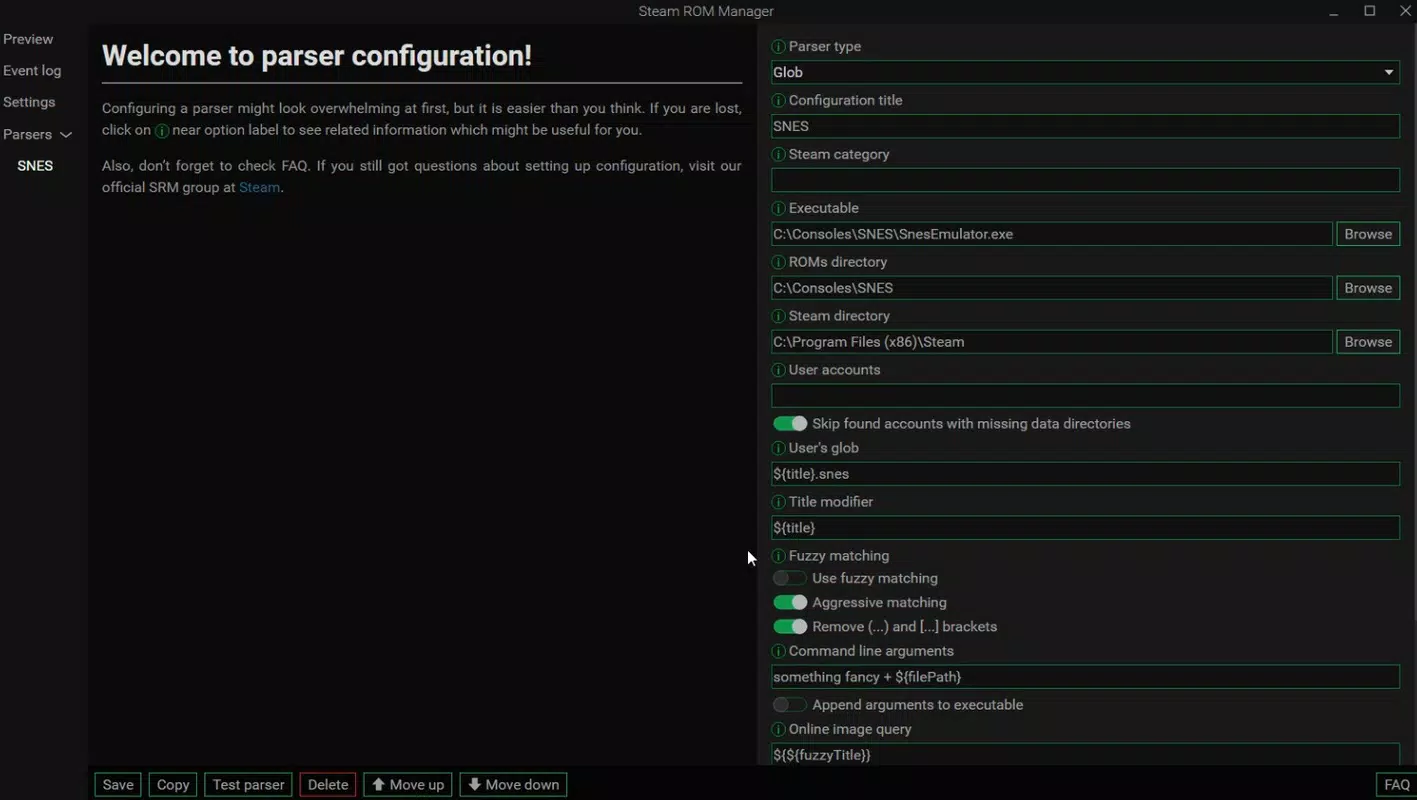Click the Save button

118,785
